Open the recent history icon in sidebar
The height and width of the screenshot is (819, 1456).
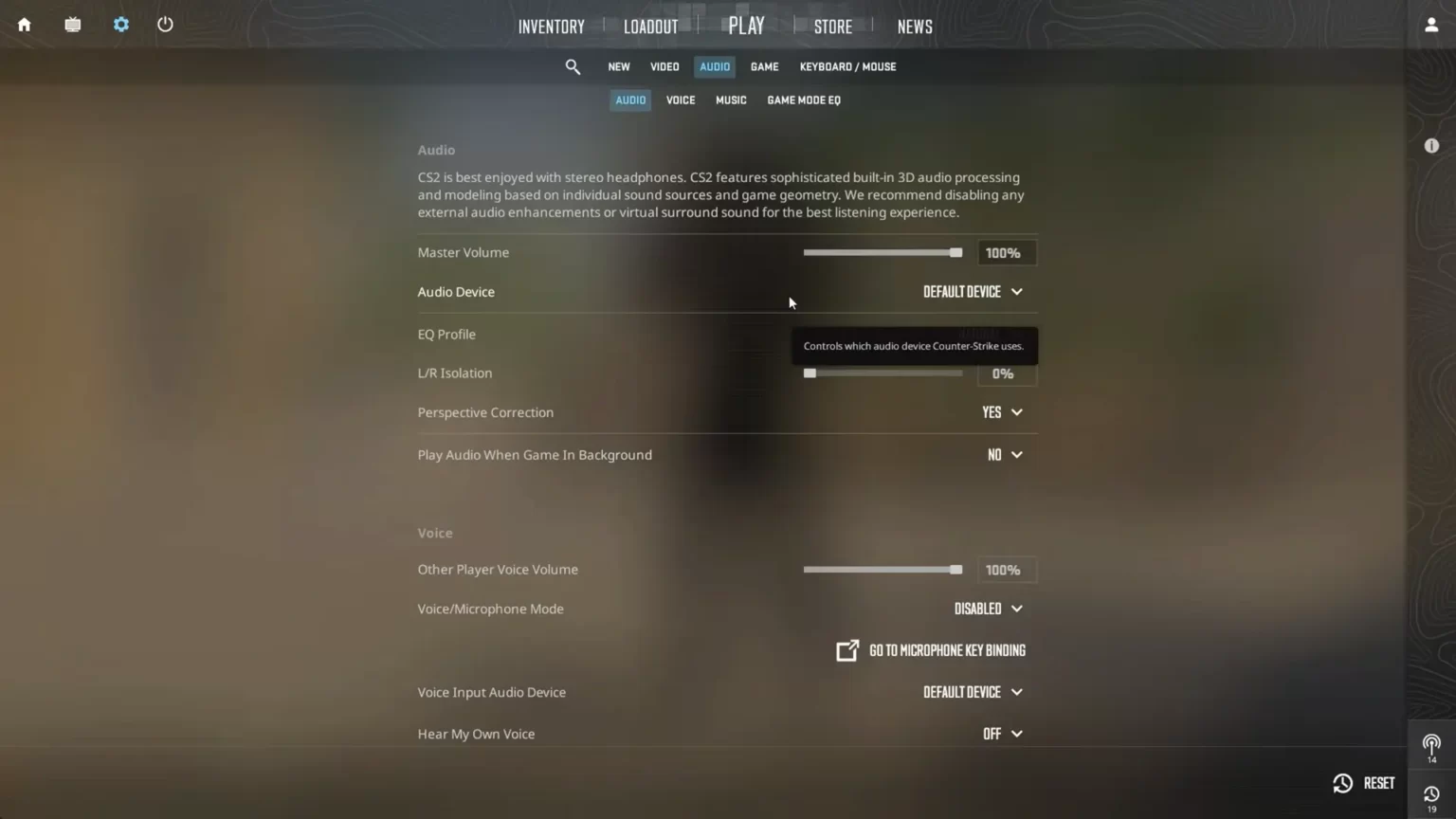click(x=1431, y=797)
